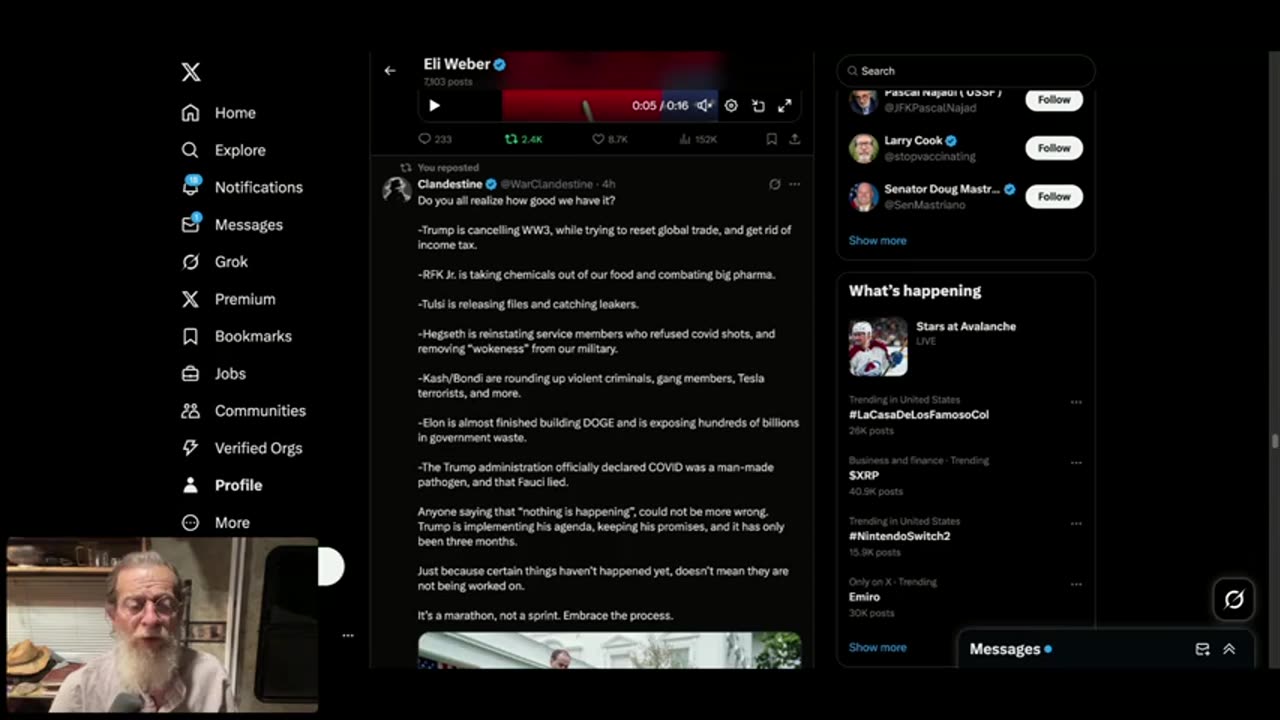
Task: Follow Senator Doug Mastriano
Action: click(x=1054, y=196)
